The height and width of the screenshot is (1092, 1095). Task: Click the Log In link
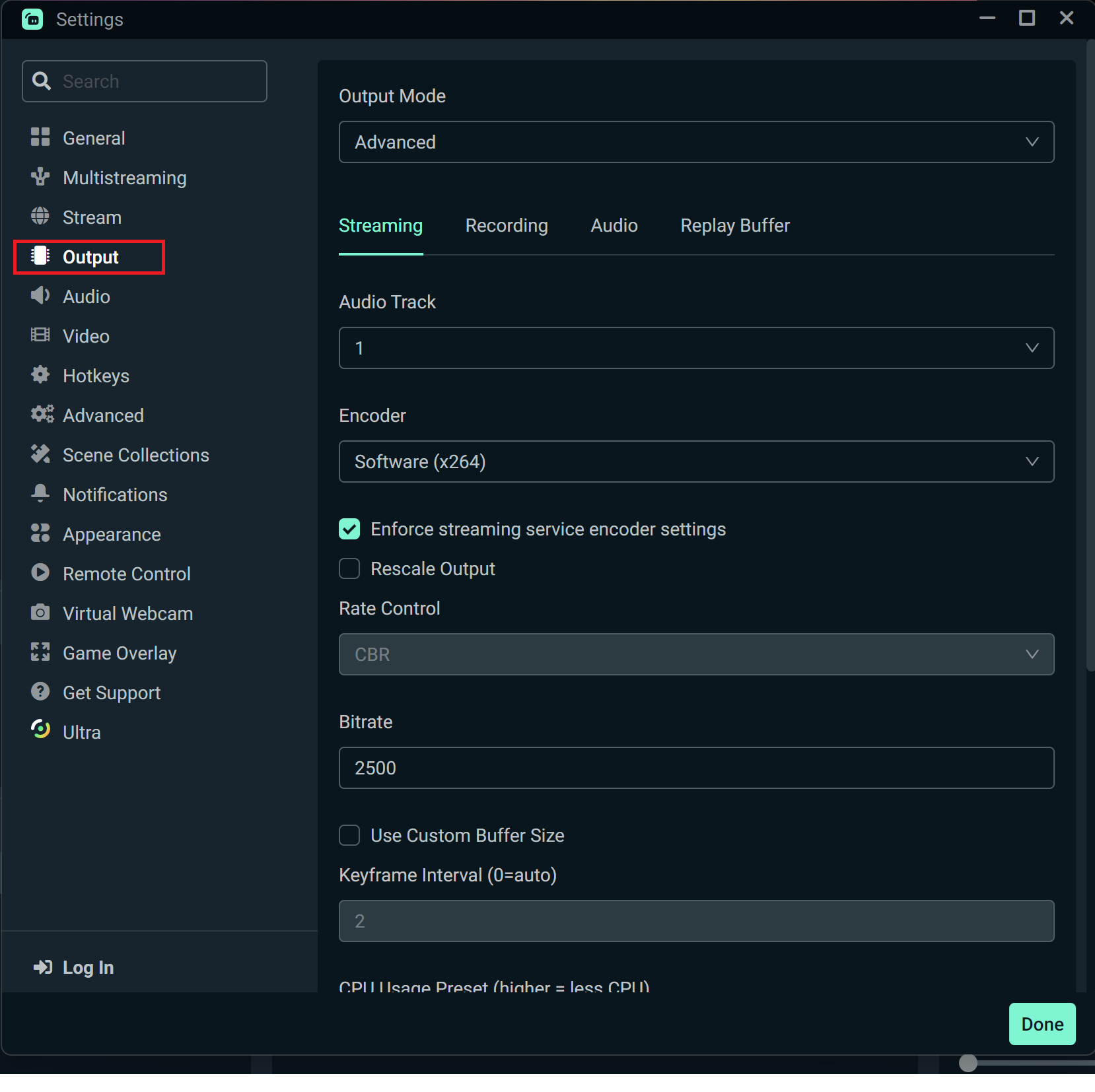[x=88, y=967]
